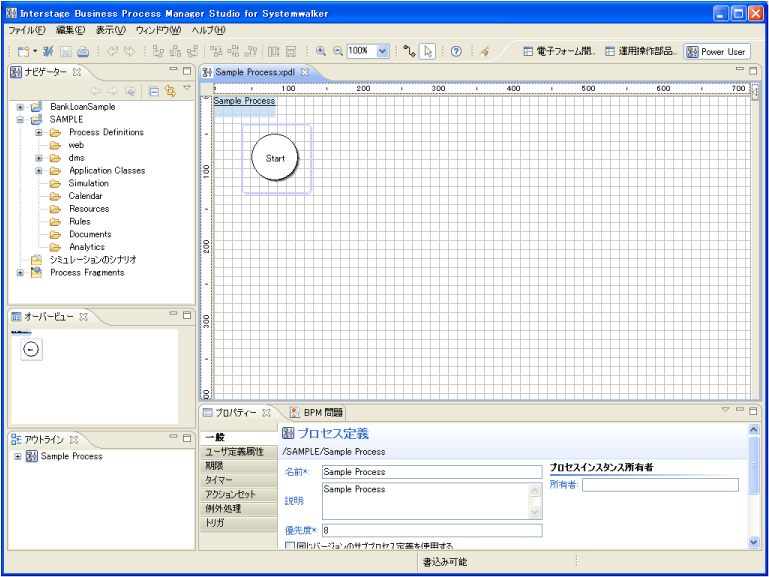Image resolution: width=769 pixels, height=577 pixels.
Task: Select the pointer selection tool
Action: pos(428,51)
